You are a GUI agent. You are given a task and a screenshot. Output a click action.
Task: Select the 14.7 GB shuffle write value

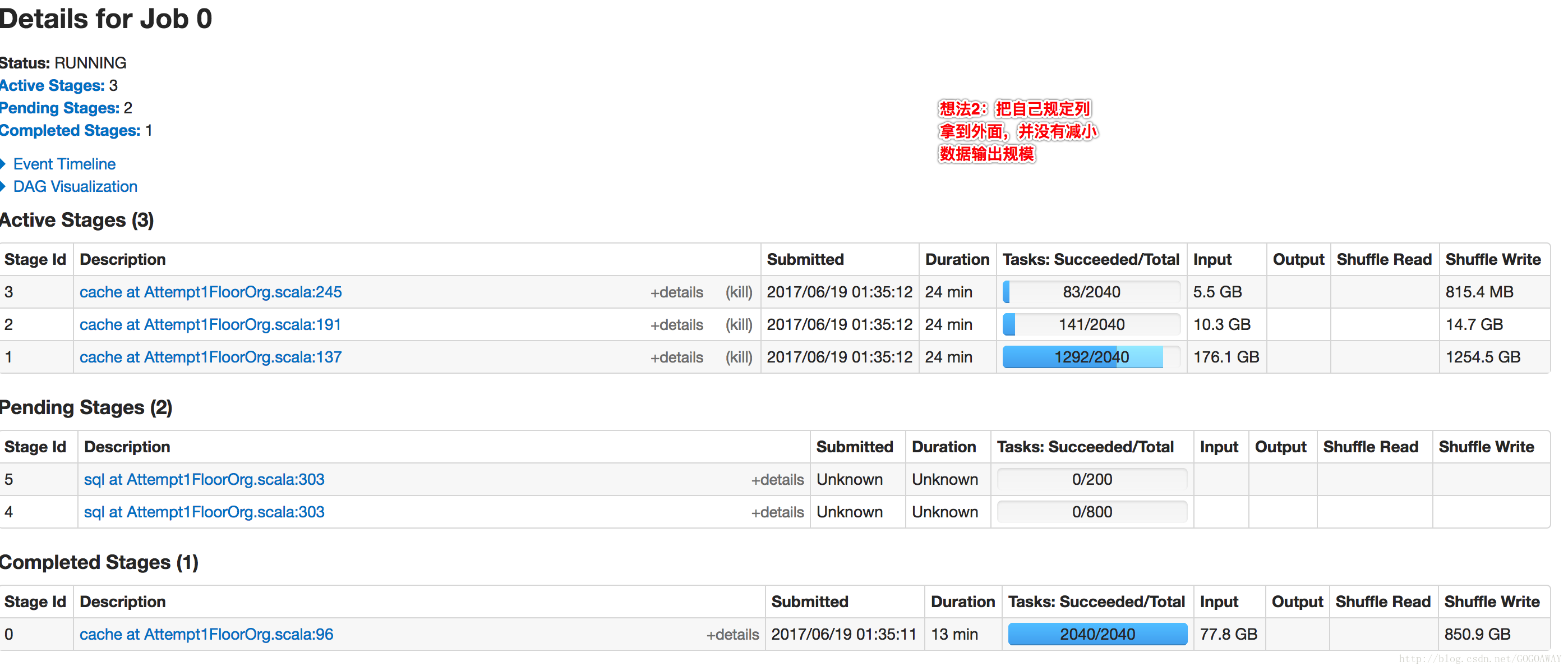coord(1474,325)
